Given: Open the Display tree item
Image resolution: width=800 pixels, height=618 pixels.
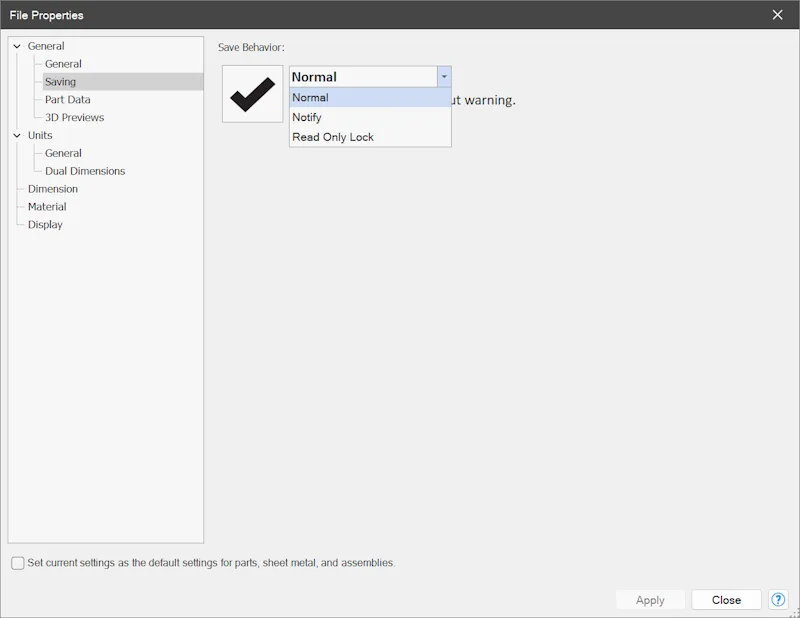Looking at the screenshot, I should [45, 225].
